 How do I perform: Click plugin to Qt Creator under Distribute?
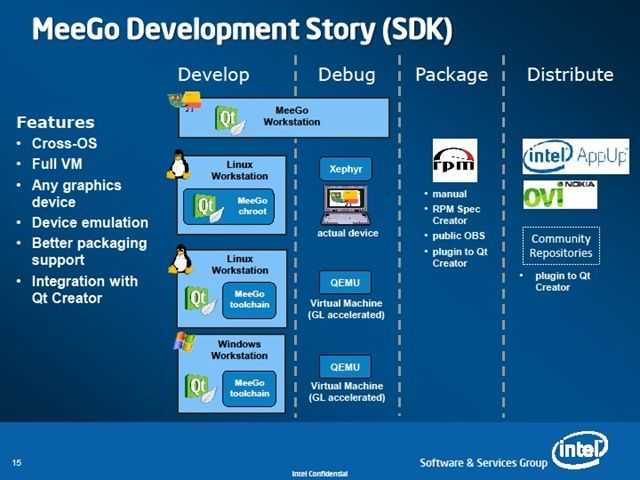[x=563, y=281]
